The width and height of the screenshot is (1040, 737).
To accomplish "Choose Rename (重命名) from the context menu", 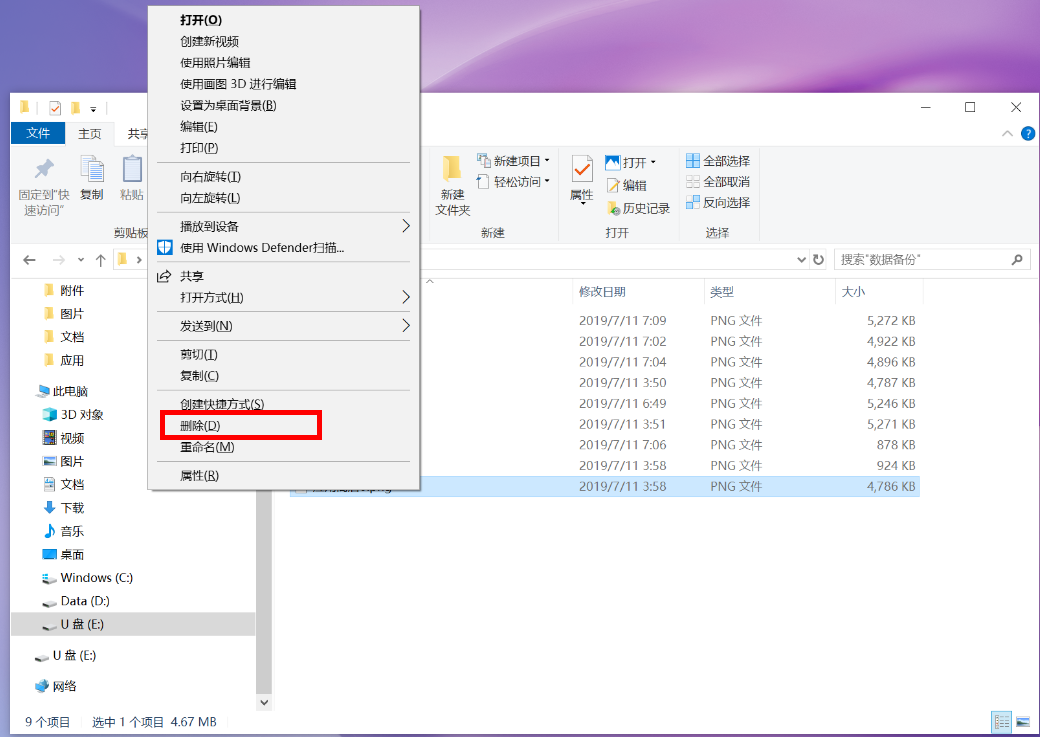I will (207, 447).
